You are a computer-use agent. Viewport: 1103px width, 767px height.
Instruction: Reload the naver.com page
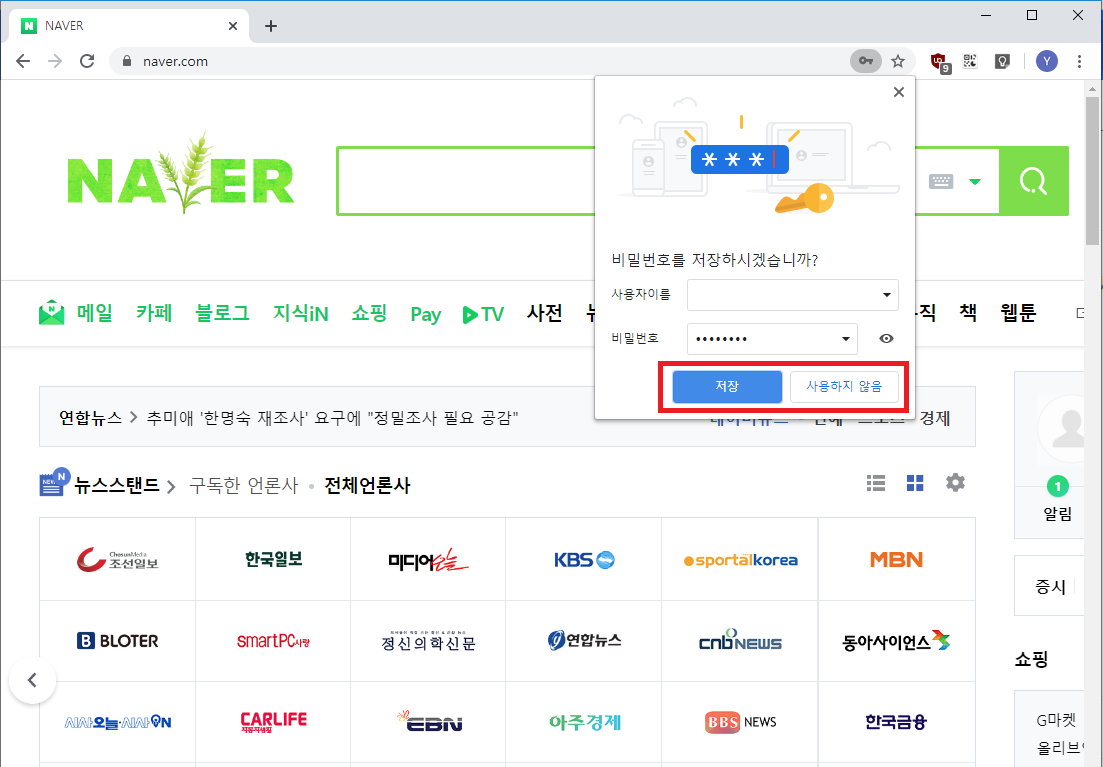click(87, 61)
